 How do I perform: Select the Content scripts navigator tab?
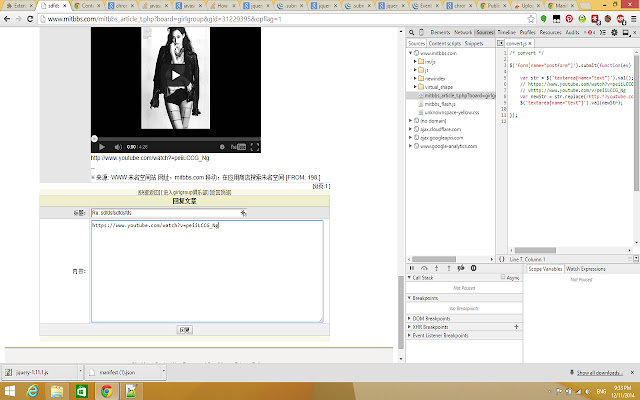point(444,43)
